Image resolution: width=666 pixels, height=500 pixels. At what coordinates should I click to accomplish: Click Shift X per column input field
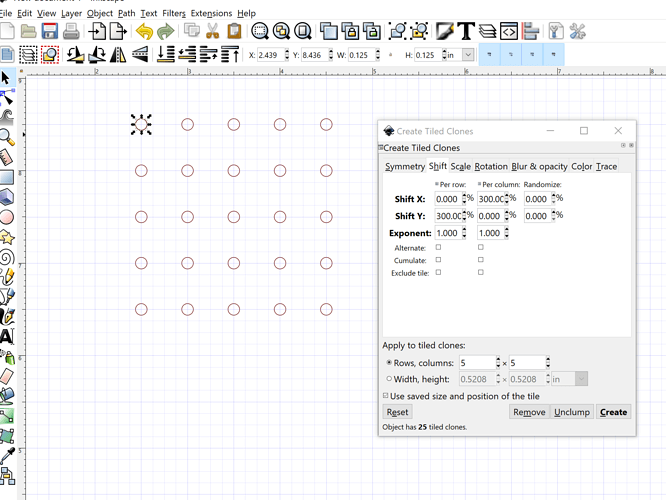tap(491, 199)
